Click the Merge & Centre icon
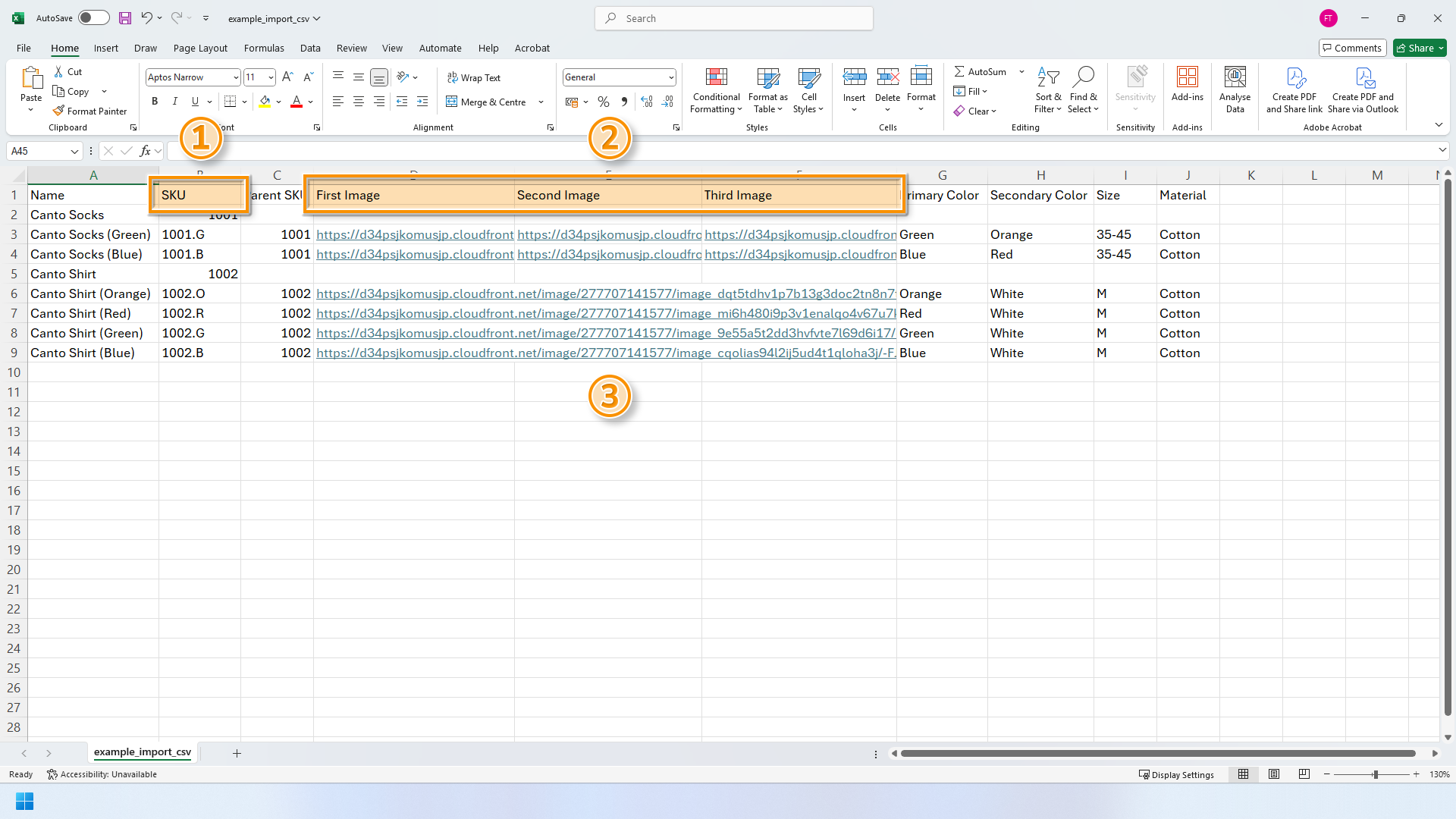 [452, 102]
